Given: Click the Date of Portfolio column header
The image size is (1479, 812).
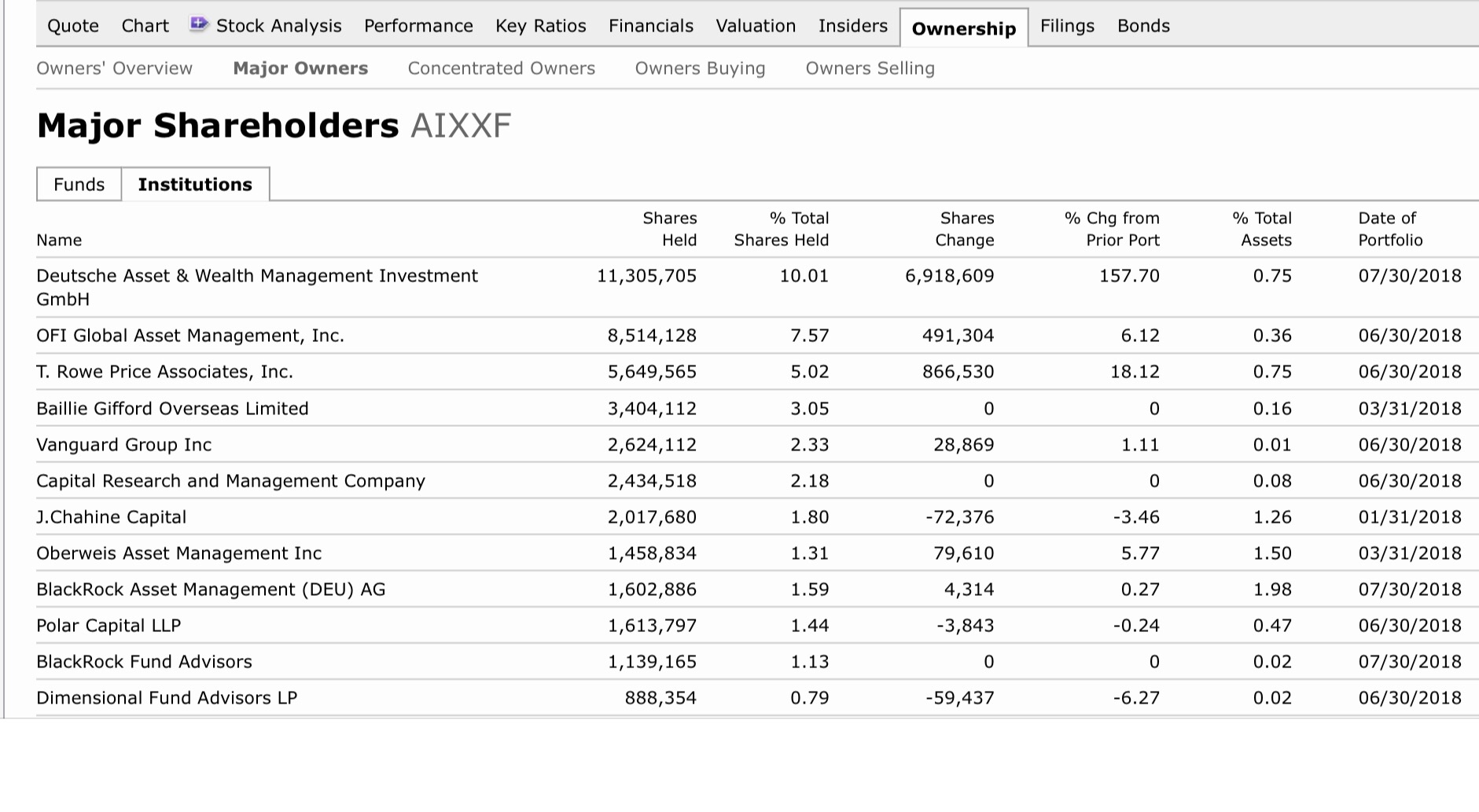Looking at the screenshot, I should point(1389,229).
